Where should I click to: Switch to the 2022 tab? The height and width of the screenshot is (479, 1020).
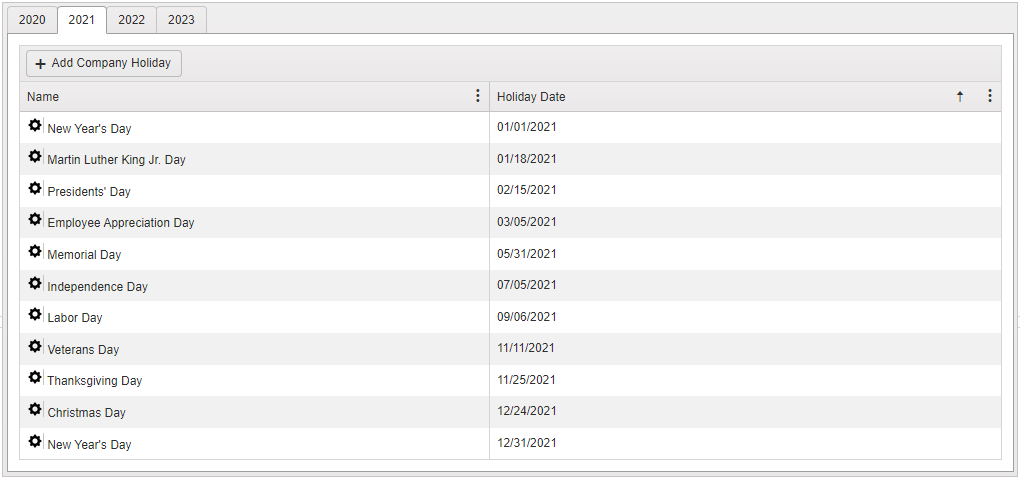click(x=131, y=20)
